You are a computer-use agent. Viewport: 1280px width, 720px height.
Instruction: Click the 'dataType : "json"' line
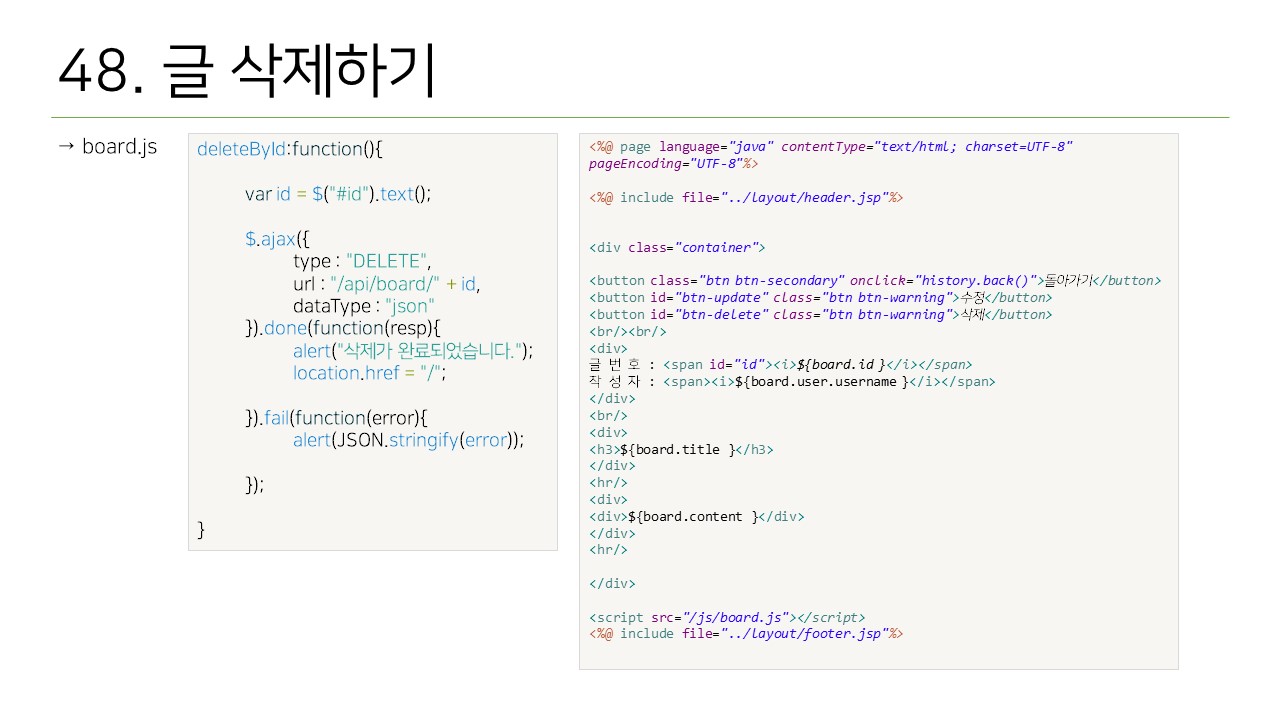click(364, 306)
